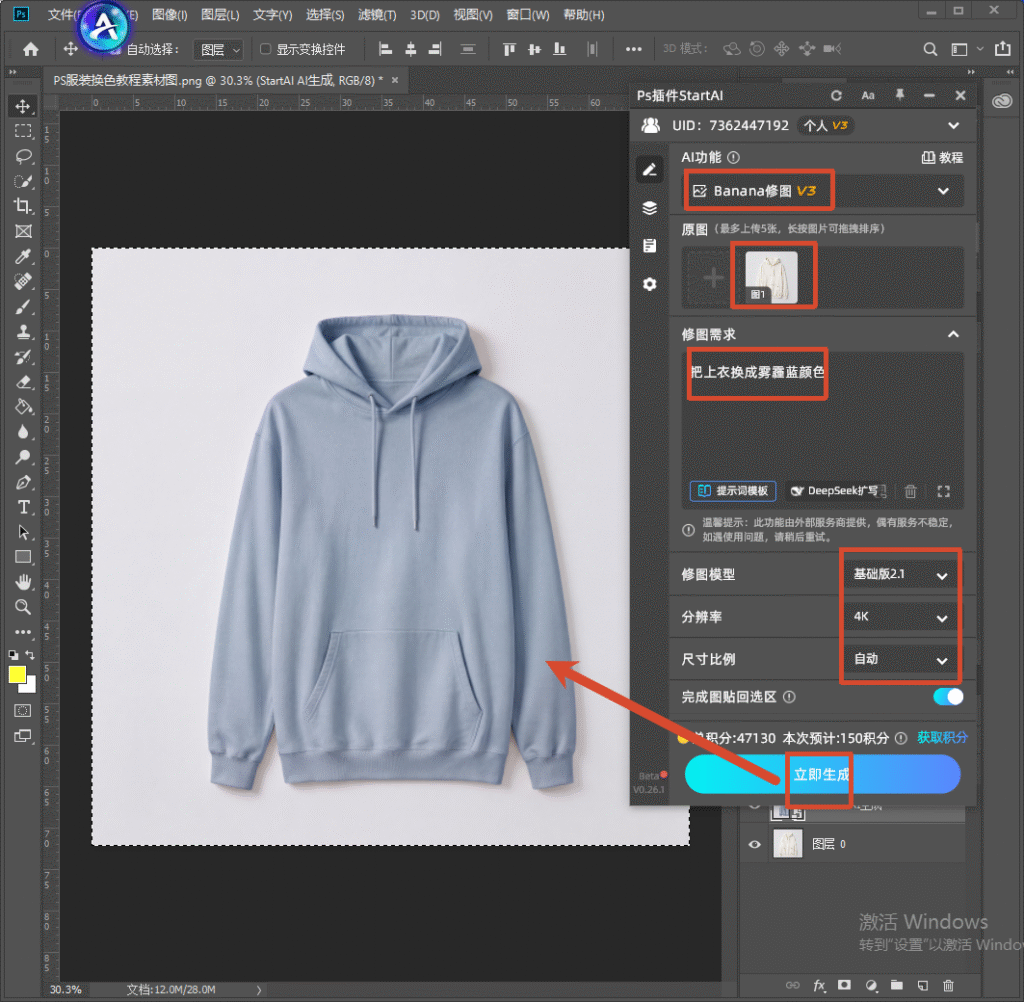Open the StartAI plugin settings gear
This screenshot has width=1024, height=1002.
[x=649, y=284]
